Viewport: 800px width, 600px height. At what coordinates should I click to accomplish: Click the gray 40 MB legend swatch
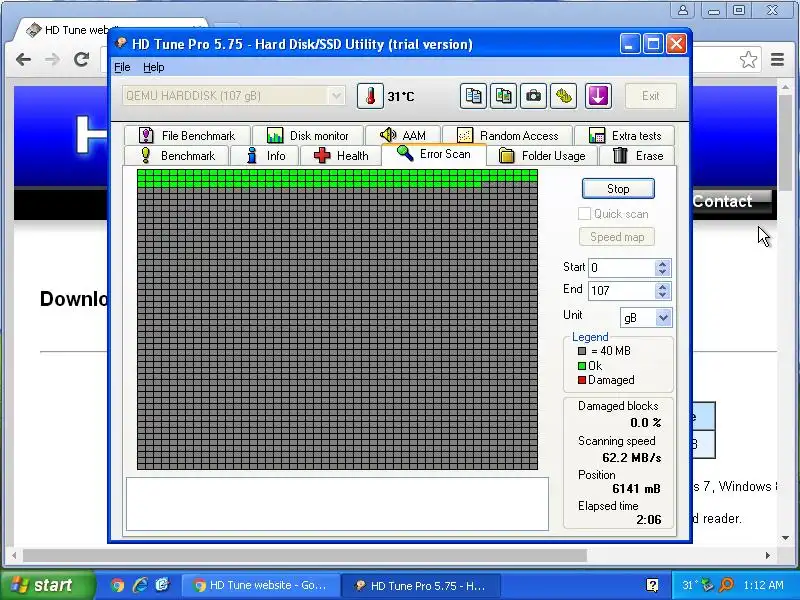click(x=582, y=351)
